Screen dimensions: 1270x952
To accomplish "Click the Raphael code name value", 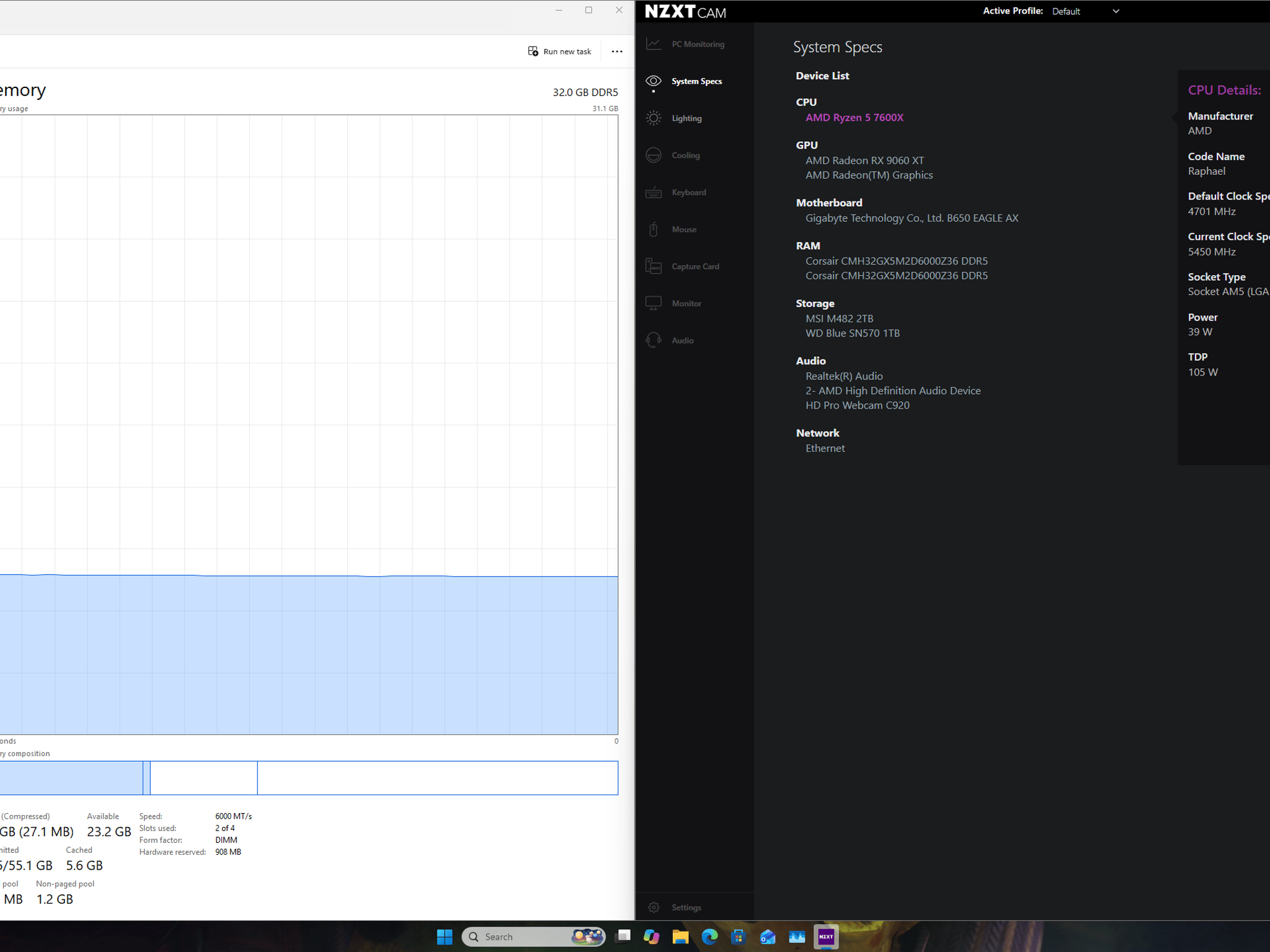I will 1206,171.
